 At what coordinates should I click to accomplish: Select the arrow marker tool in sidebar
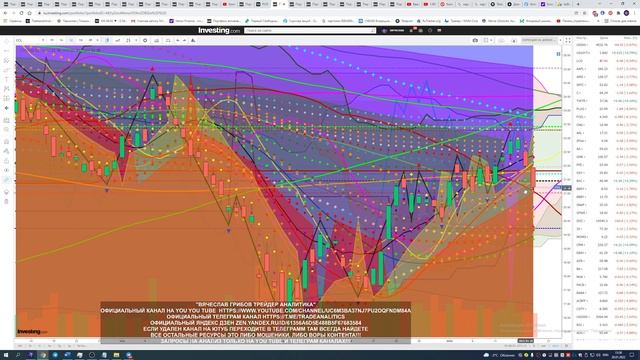[6, 108]
